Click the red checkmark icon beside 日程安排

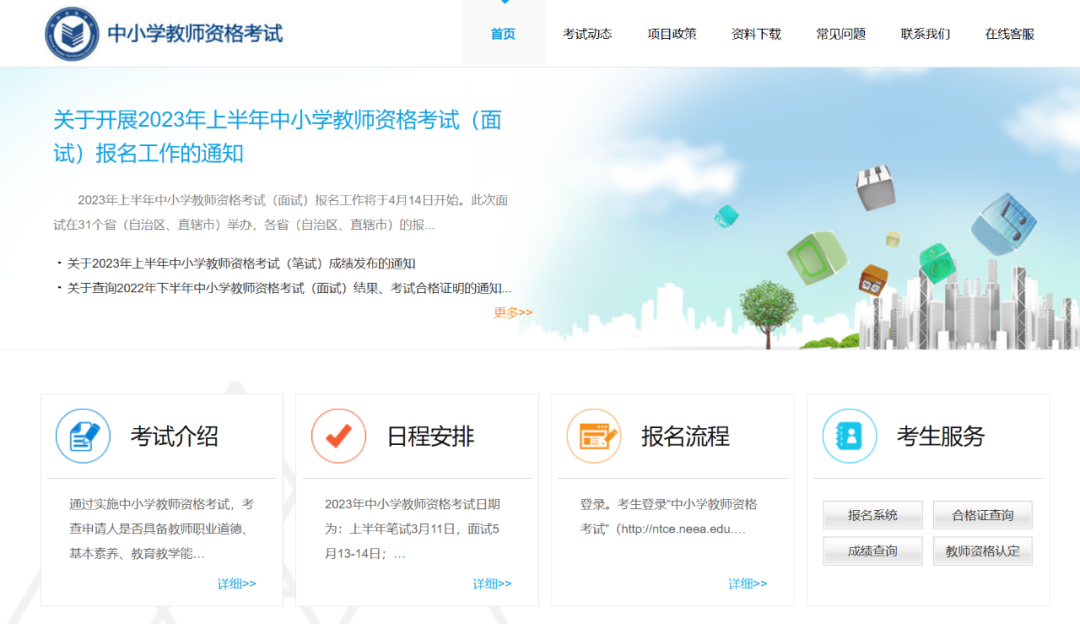[339, 436]
